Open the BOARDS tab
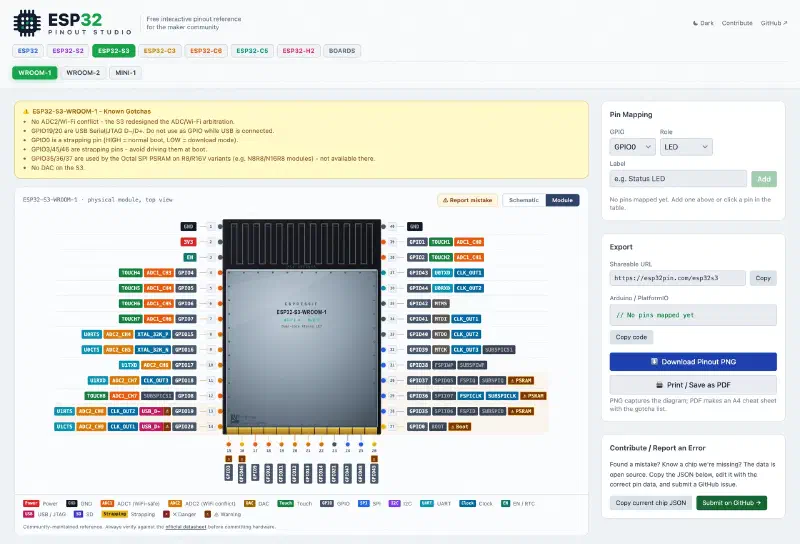This screenshot has width=800, height=544. tap(342, 51)
